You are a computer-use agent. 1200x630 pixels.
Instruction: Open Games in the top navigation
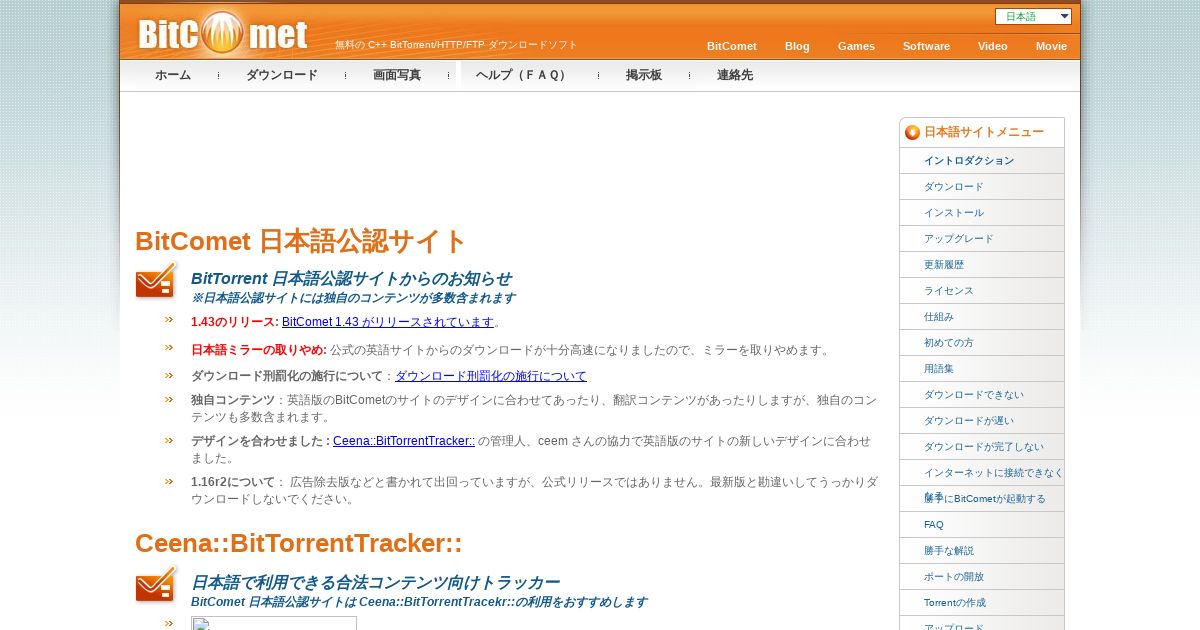(x=856, y=46)
